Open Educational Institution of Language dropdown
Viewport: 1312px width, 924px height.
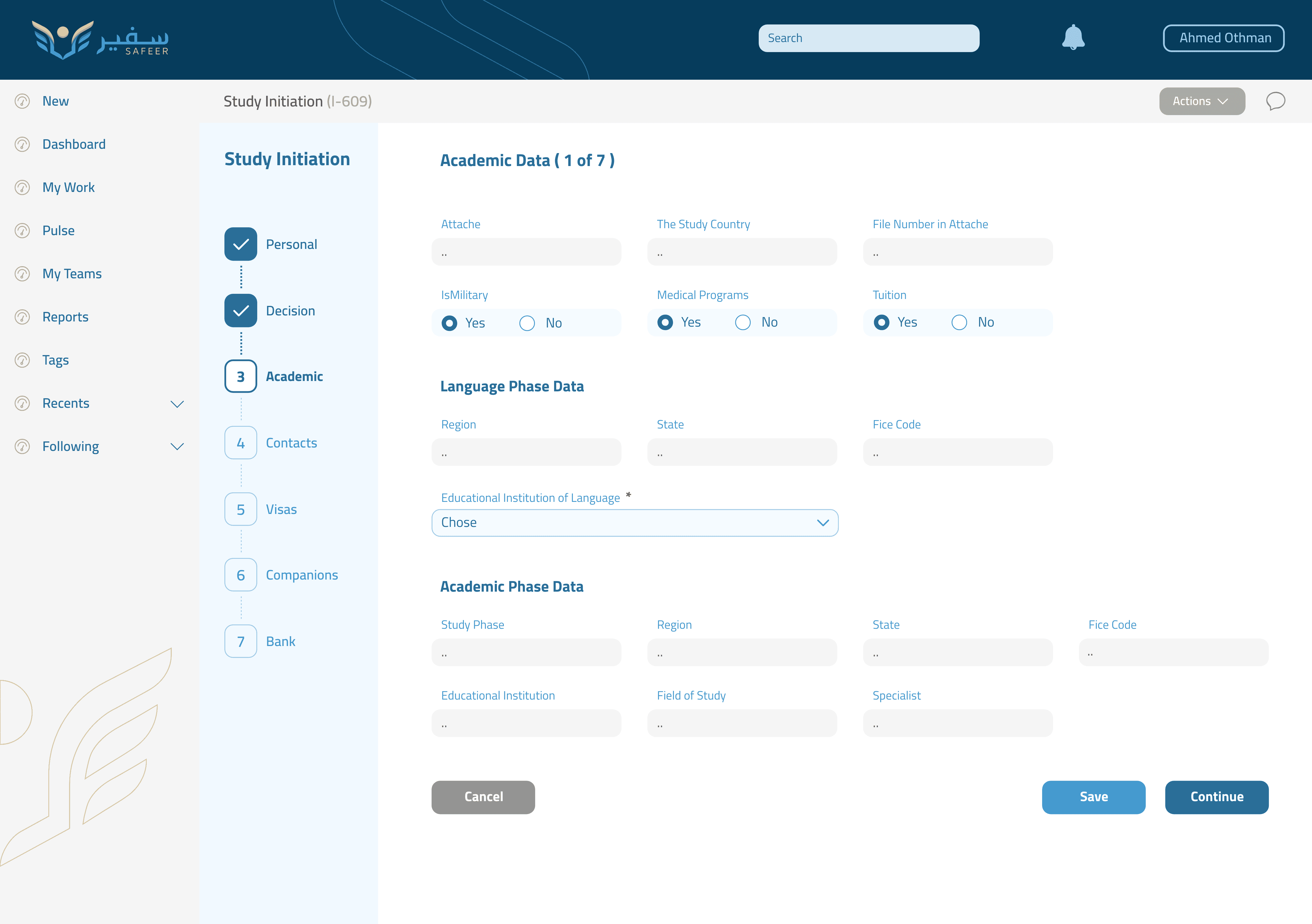[x=634, y=523]
